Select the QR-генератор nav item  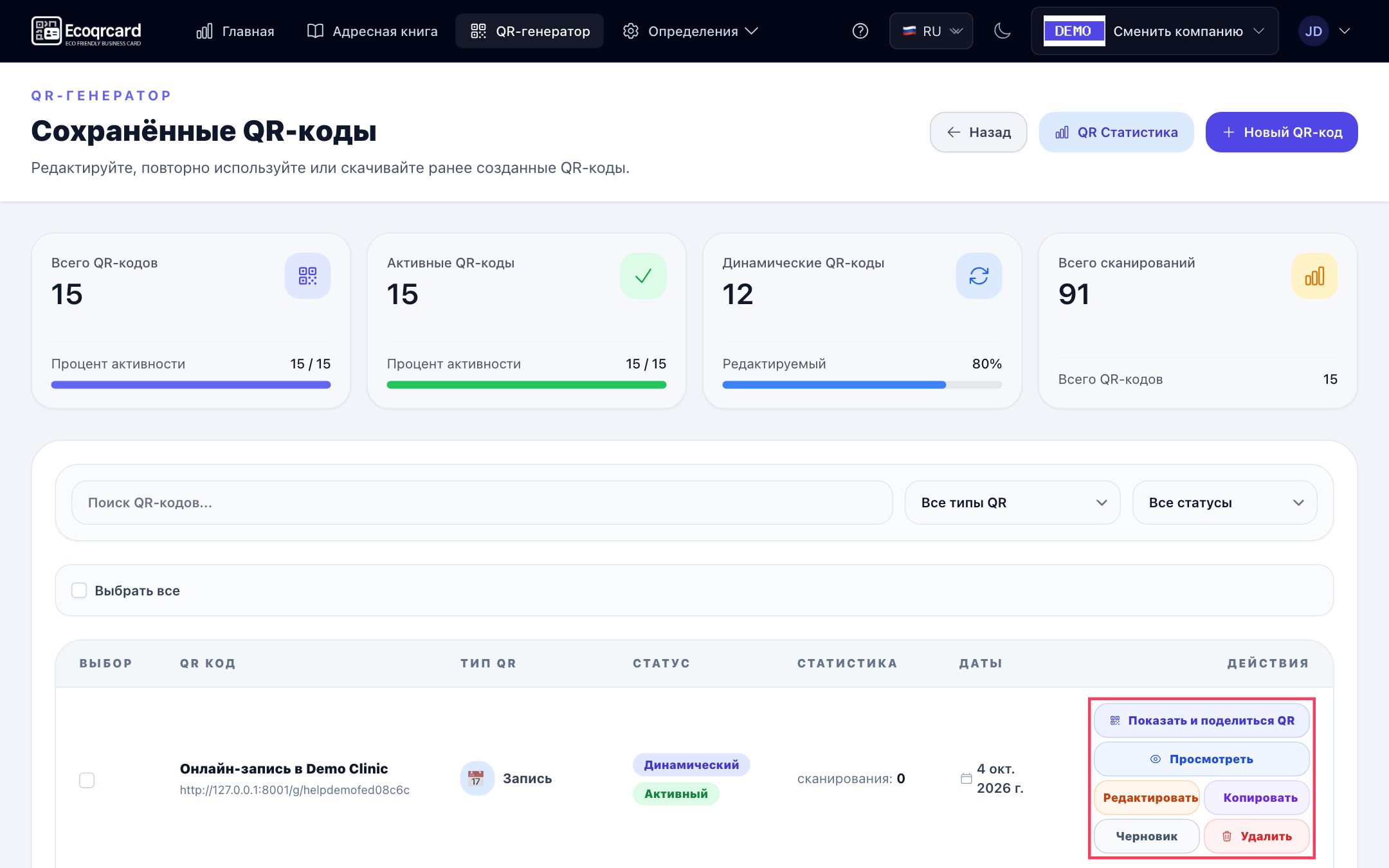(x=529, y=31)
